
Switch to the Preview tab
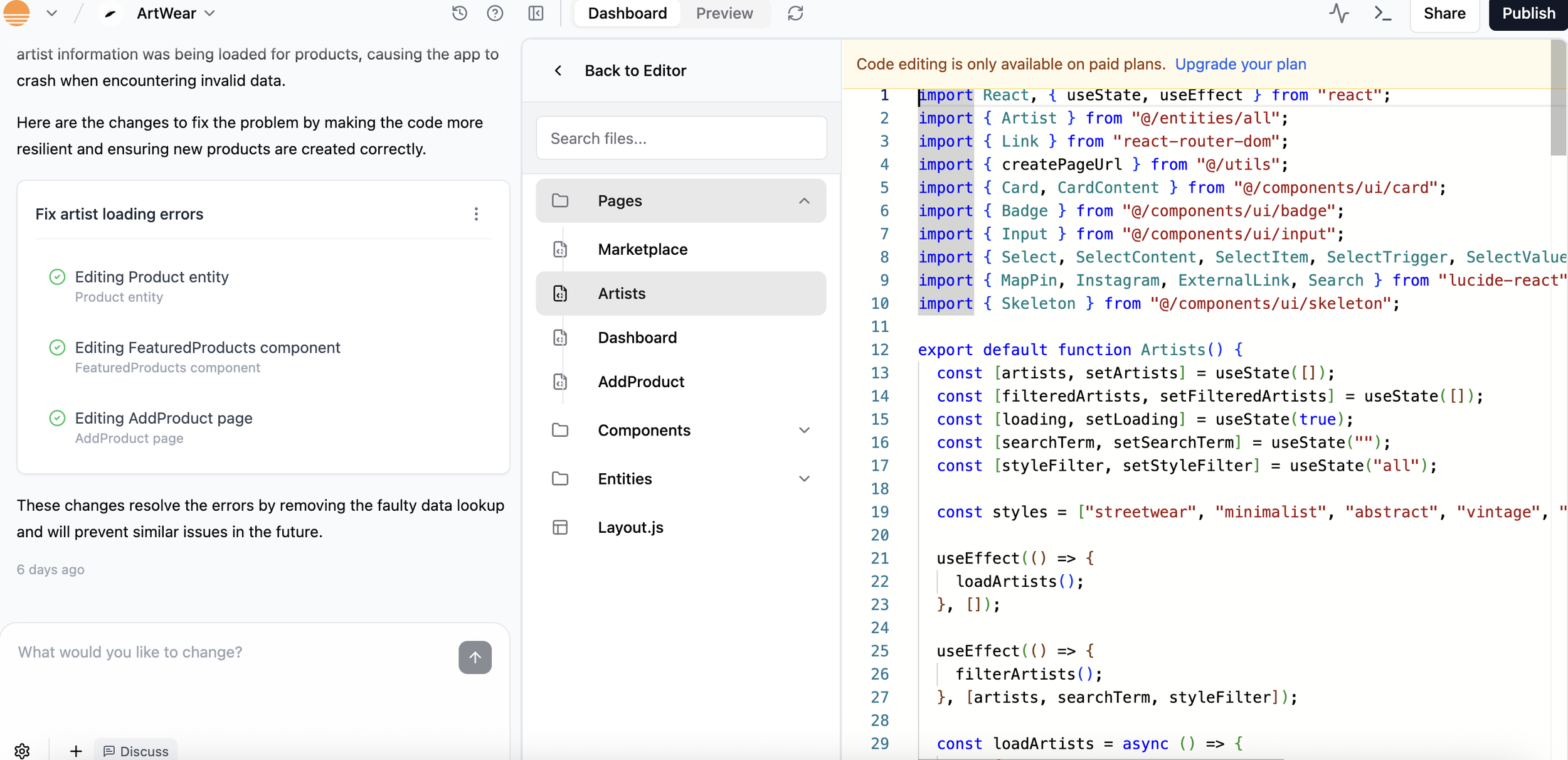[724, 13]
